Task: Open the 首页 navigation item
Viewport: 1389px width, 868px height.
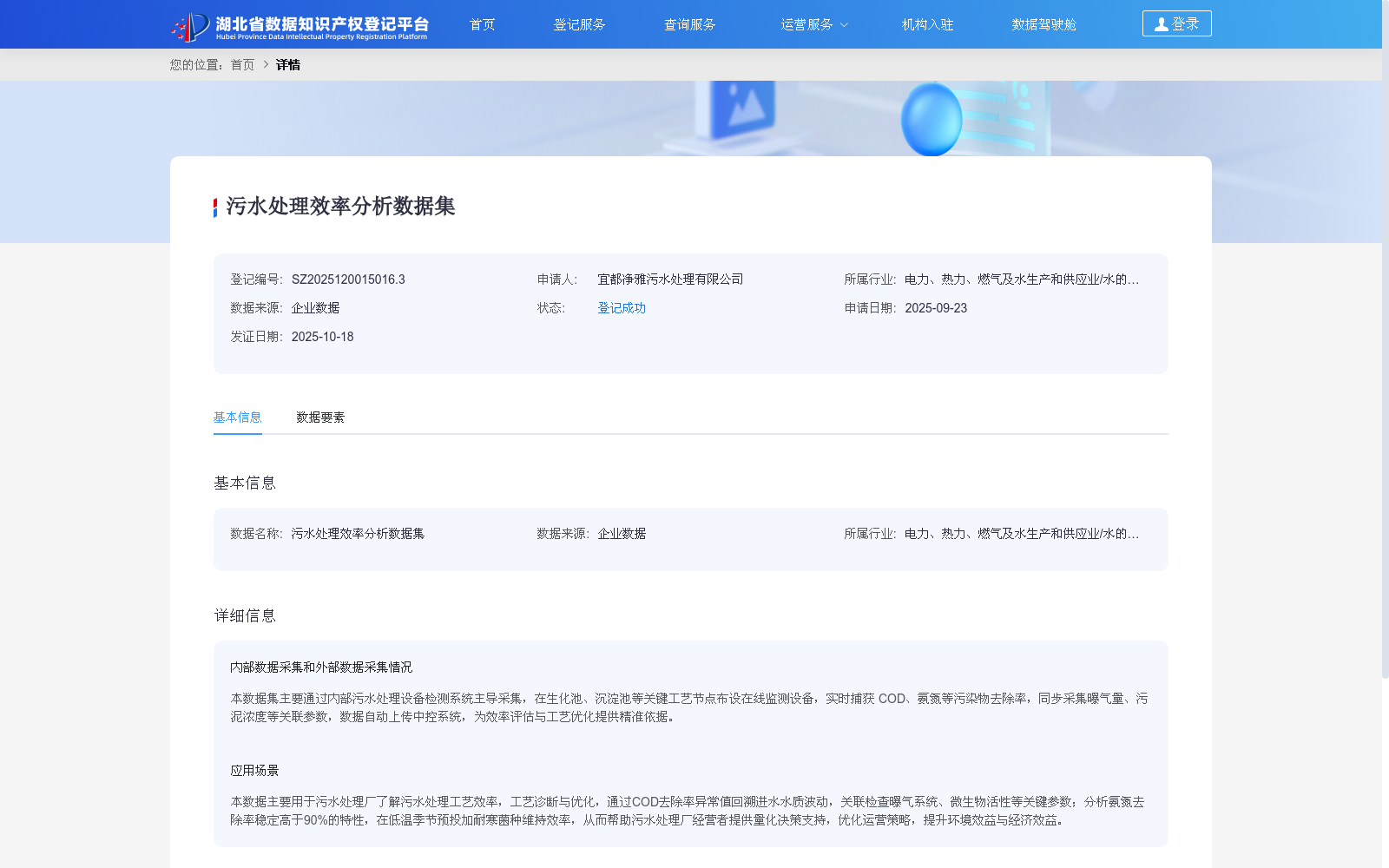Action: [482, 24]
